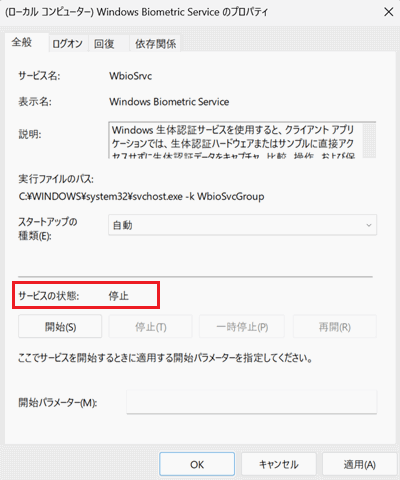Close the properties dialog with X
The width and height of the screenshot is (400, 480).
(388, 12)
